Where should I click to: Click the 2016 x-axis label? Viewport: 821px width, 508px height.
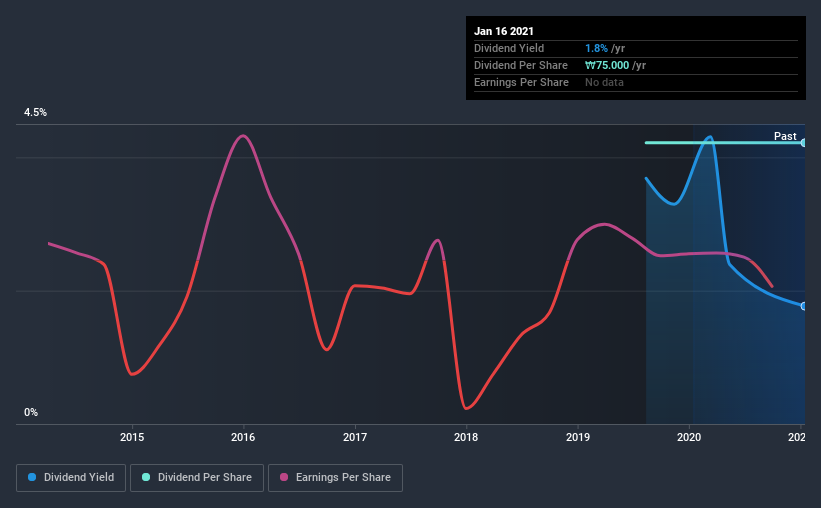pos(243,437)
